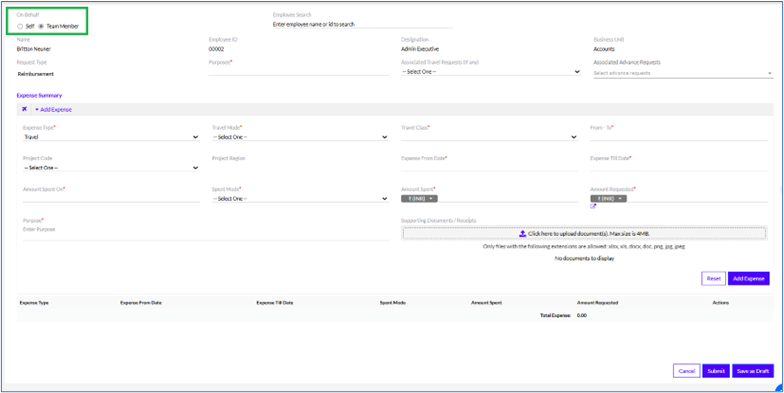Click the Amount Spent column header
This screenshot has height=393, width=784.
[486, 302]
